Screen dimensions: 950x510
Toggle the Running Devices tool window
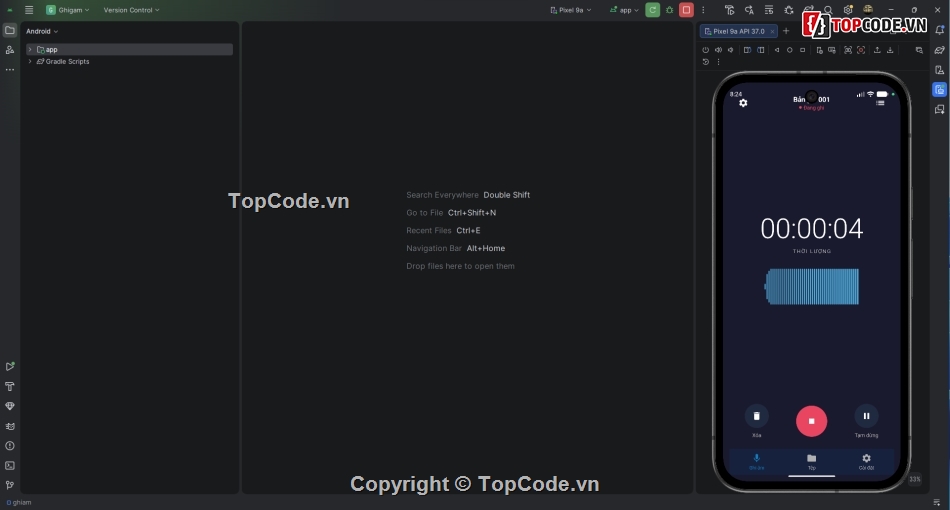[940, 90]
